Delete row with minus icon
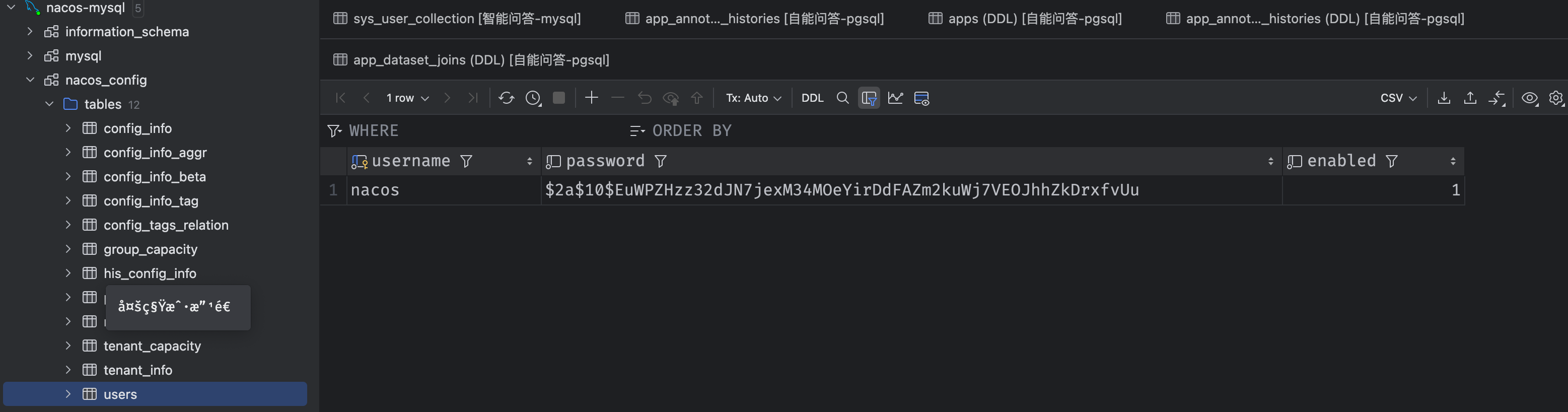 [x=618, y=97]
